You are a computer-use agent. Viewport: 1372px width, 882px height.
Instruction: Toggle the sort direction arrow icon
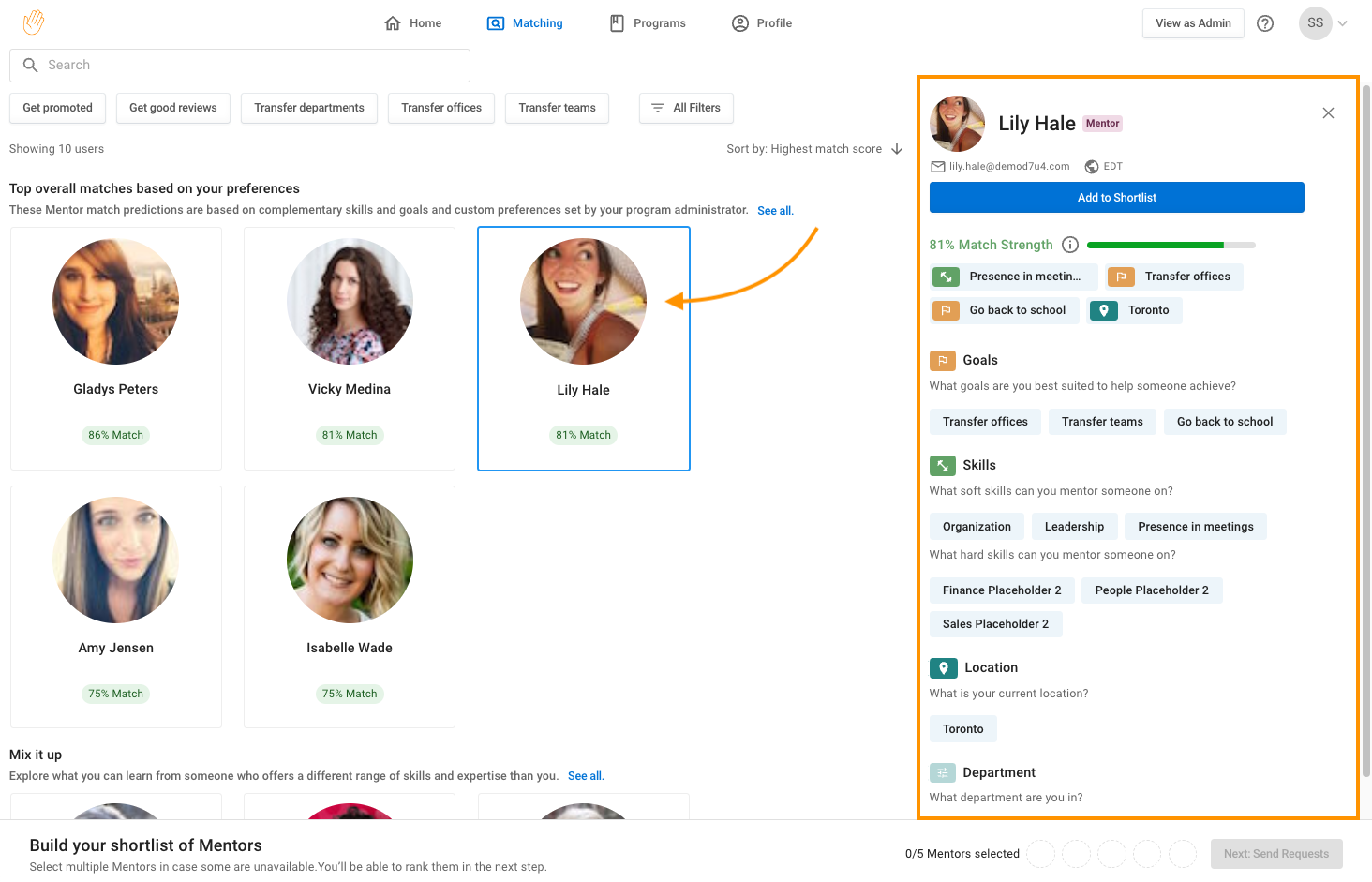(897, 149)
